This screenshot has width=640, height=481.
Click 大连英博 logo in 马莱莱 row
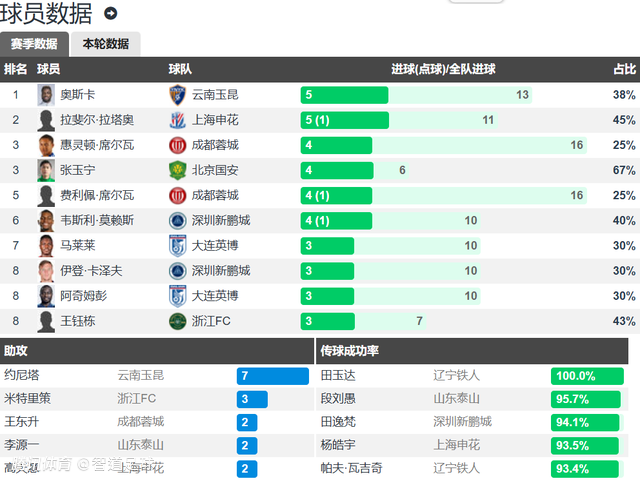177,246
